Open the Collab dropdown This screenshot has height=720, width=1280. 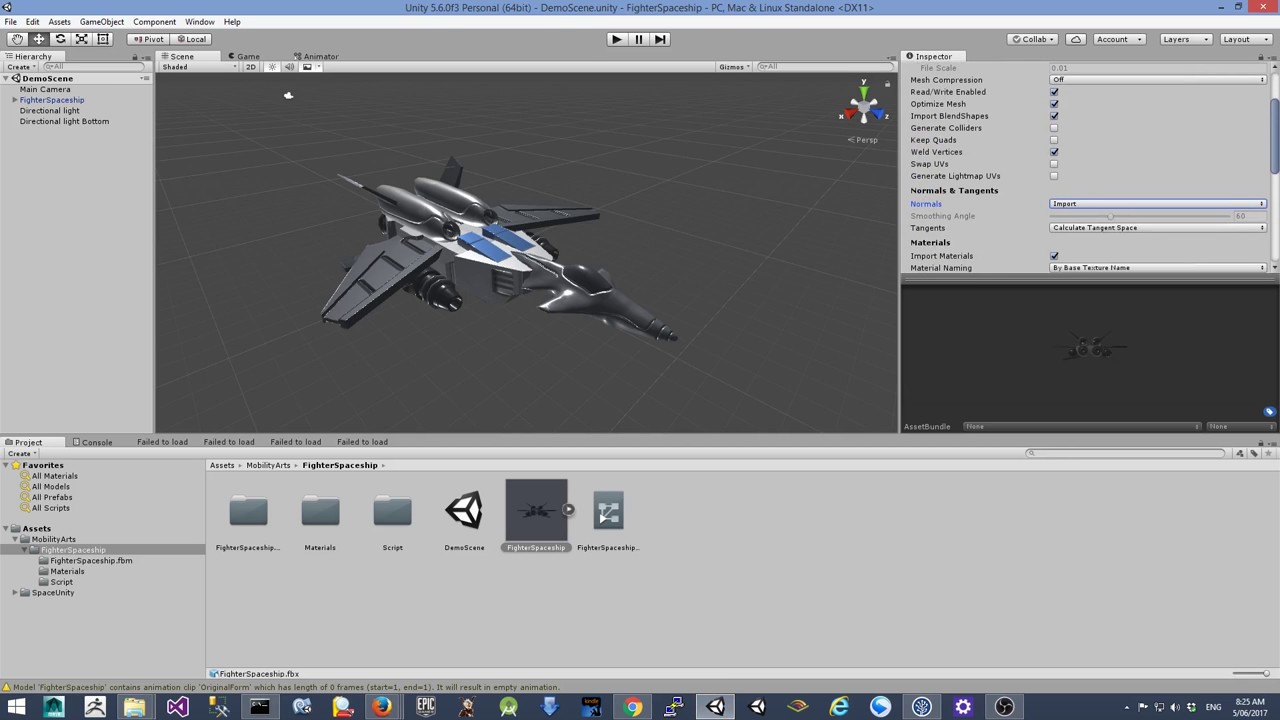point(1033,39)
